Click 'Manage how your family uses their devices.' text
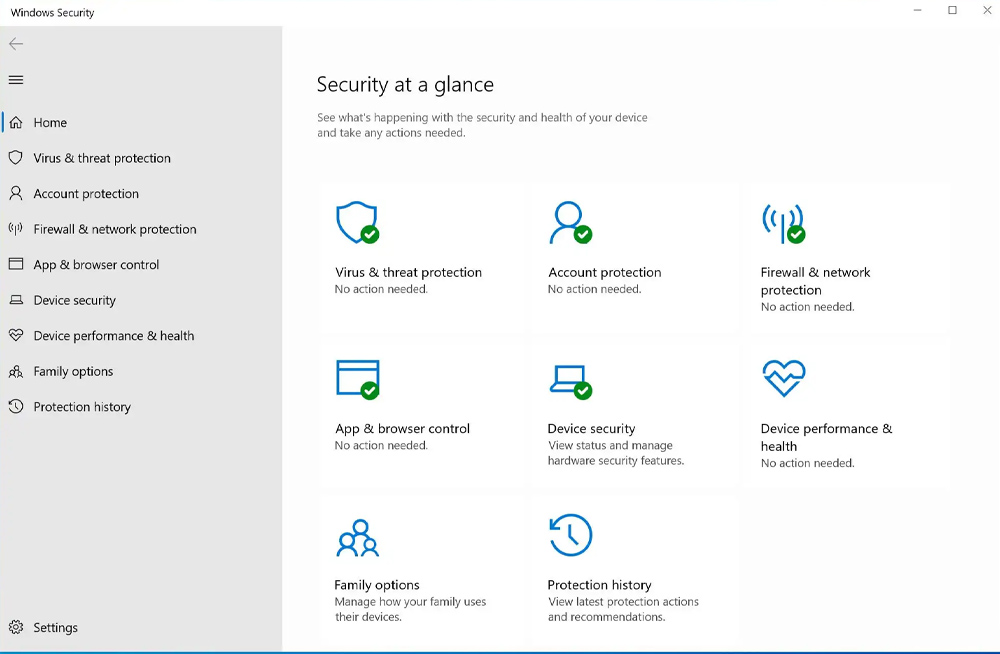1000x654 pixels. [x=410, y=609]
